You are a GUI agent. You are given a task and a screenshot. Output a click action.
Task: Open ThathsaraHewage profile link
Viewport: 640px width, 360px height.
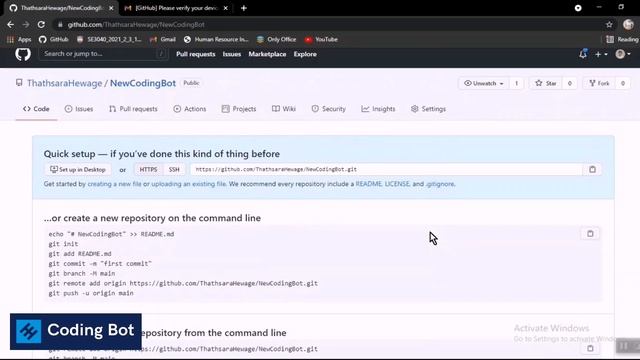click(64, 83)
